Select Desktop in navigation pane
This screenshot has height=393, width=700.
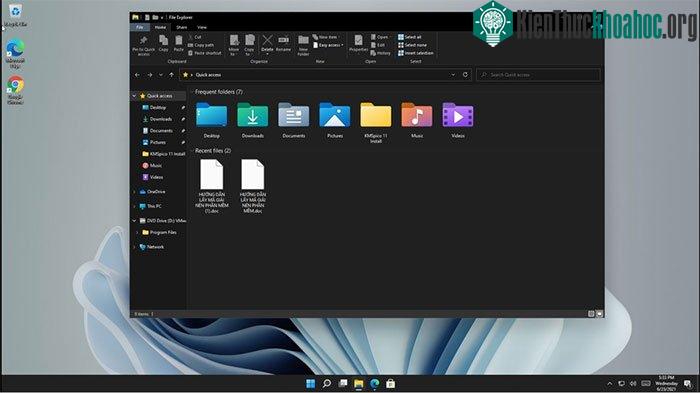pos(158,108)
